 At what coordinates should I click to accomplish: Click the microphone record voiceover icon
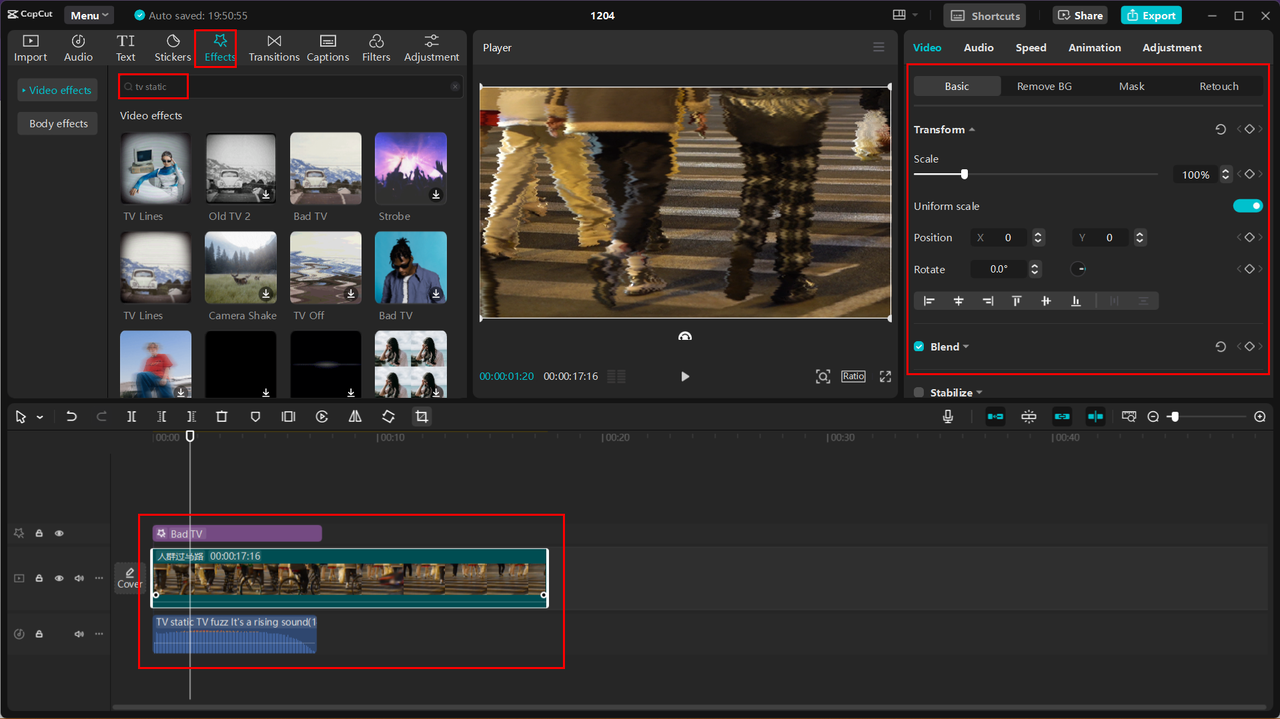(948, 417)
